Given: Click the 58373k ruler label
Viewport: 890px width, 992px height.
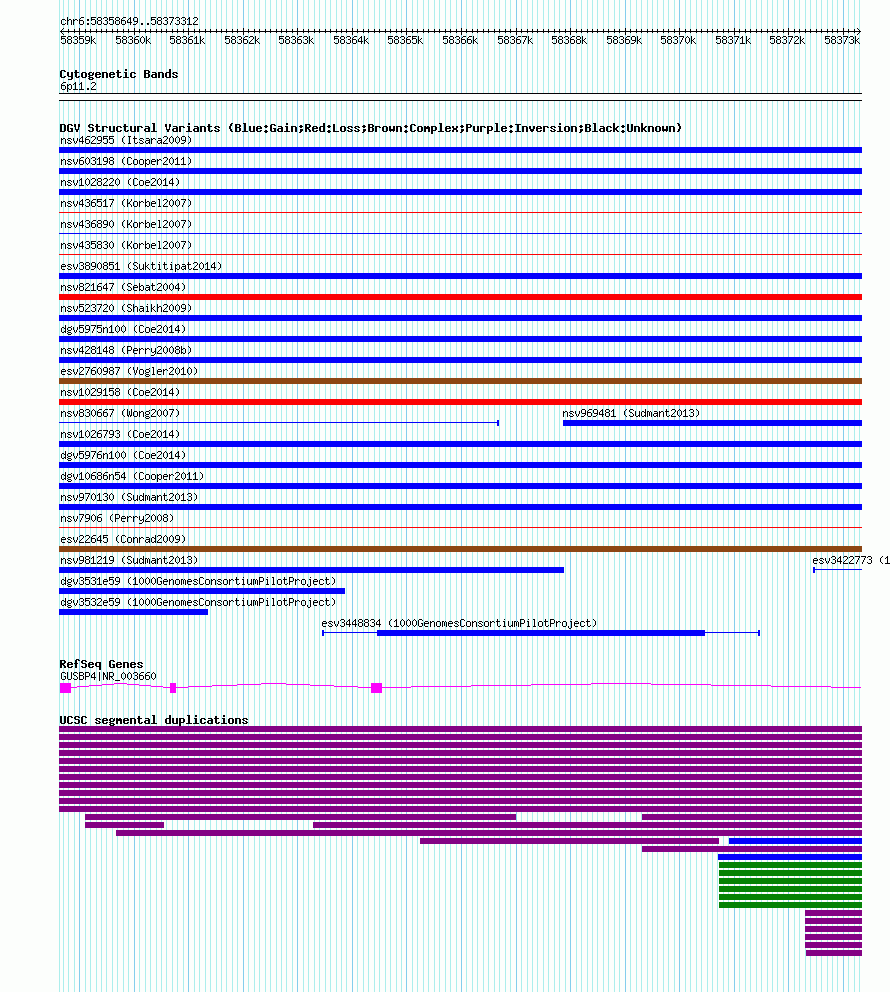Looking at the screenshot, I should click(x=842, y=40).
